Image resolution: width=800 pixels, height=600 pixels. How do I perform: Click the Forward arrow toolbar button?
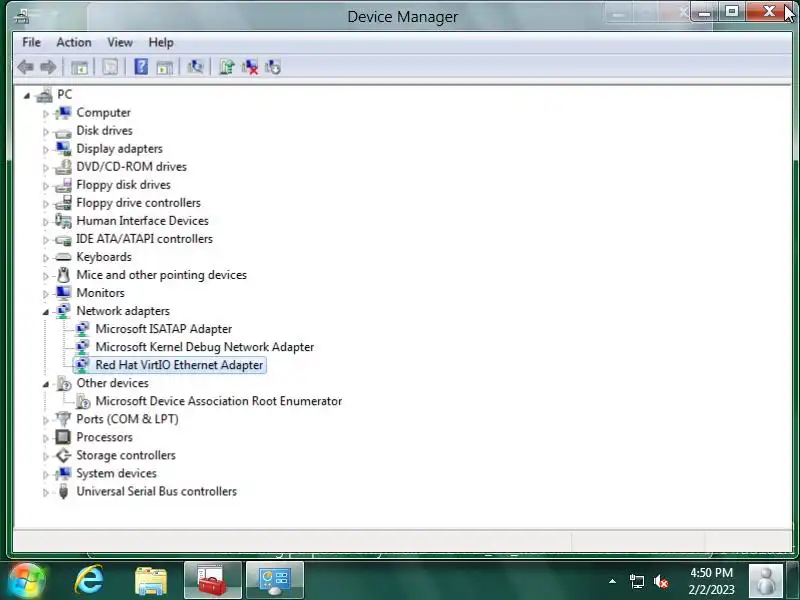(x=48, y=67)
